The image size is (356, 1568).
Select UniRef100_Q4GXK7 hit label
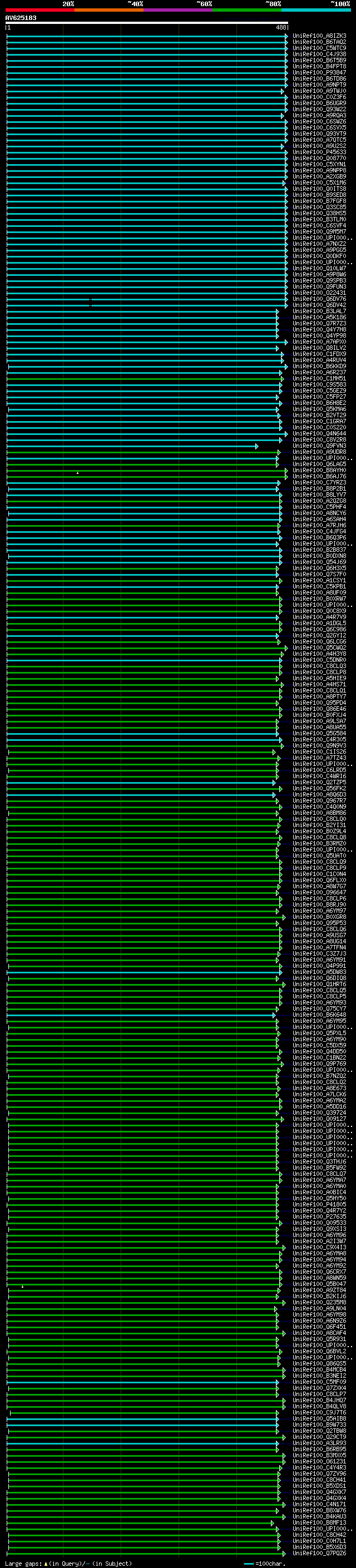coord(319,1492)
